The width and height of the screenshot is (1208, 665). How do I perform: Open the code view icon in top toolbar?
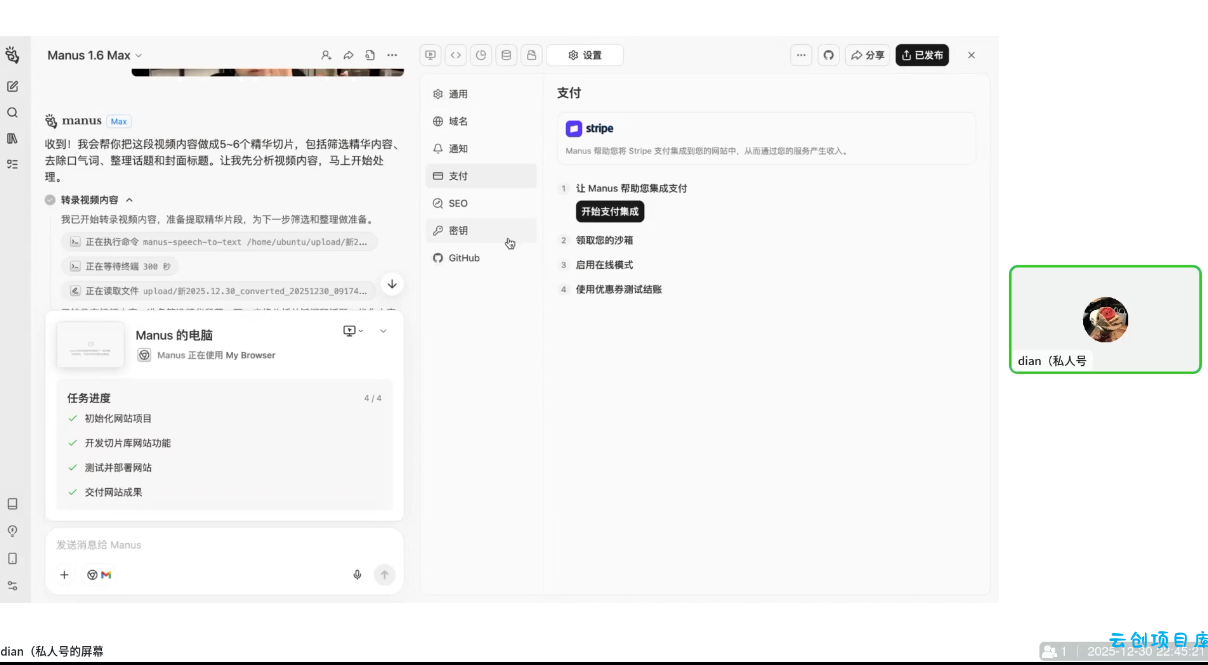pyautogui.click(x=456, y=55)
